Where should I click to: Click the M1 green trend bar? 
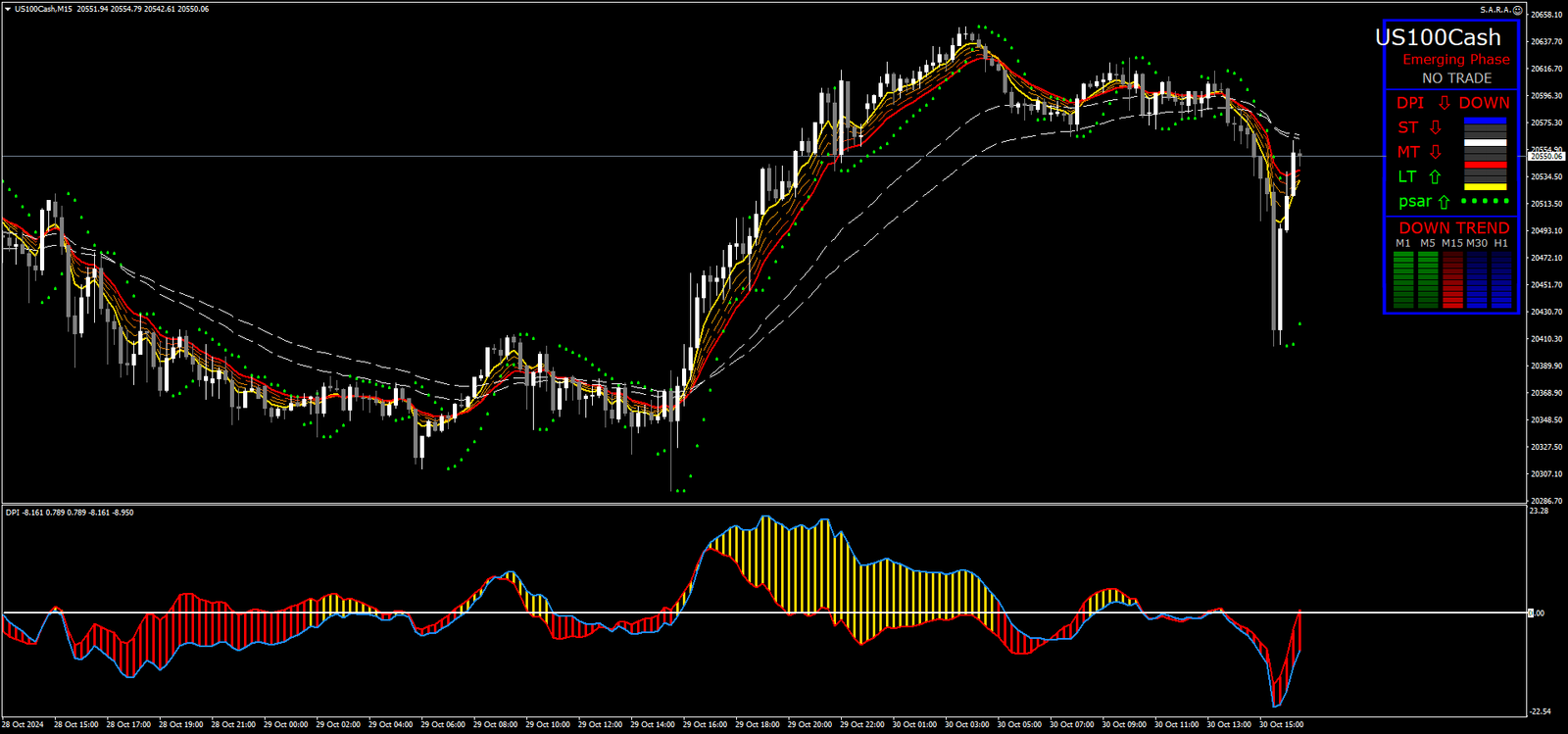coord(1403,279)
